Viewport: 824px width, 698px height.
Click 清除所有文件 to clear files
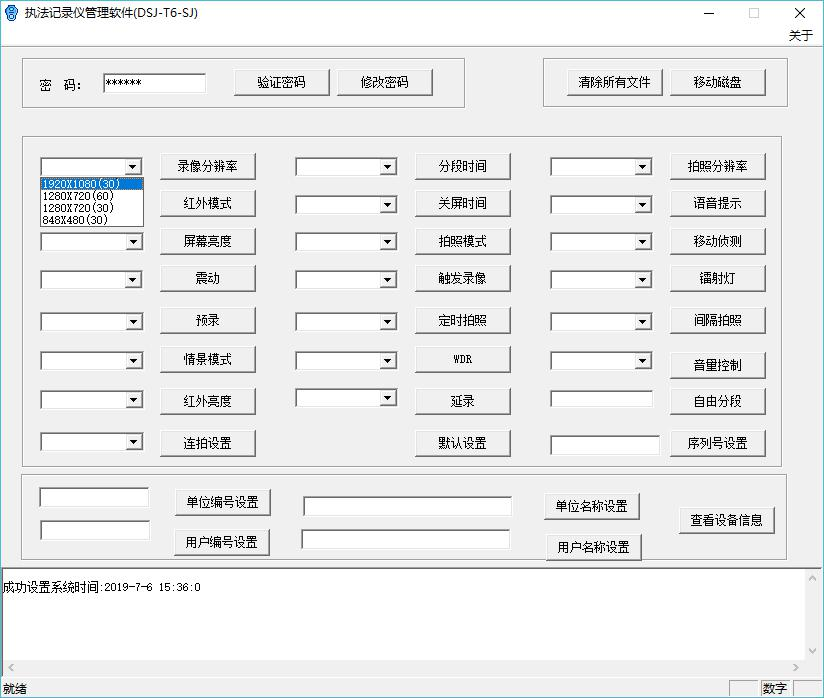(614, 82)
